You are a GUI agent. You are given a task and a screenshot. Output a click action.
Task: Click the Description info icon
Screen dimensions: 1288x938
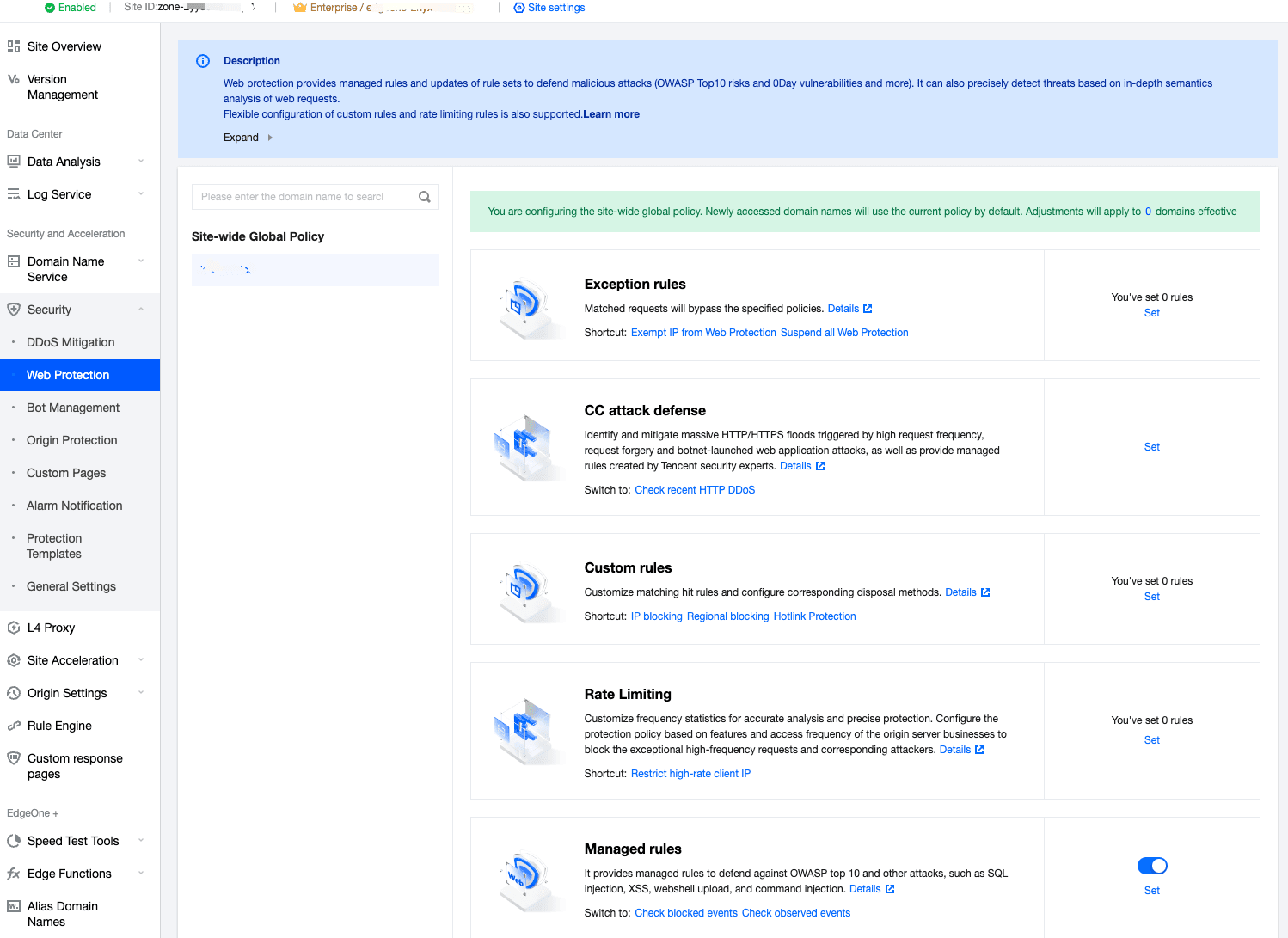pyautogui.click(x=203, y=61)
